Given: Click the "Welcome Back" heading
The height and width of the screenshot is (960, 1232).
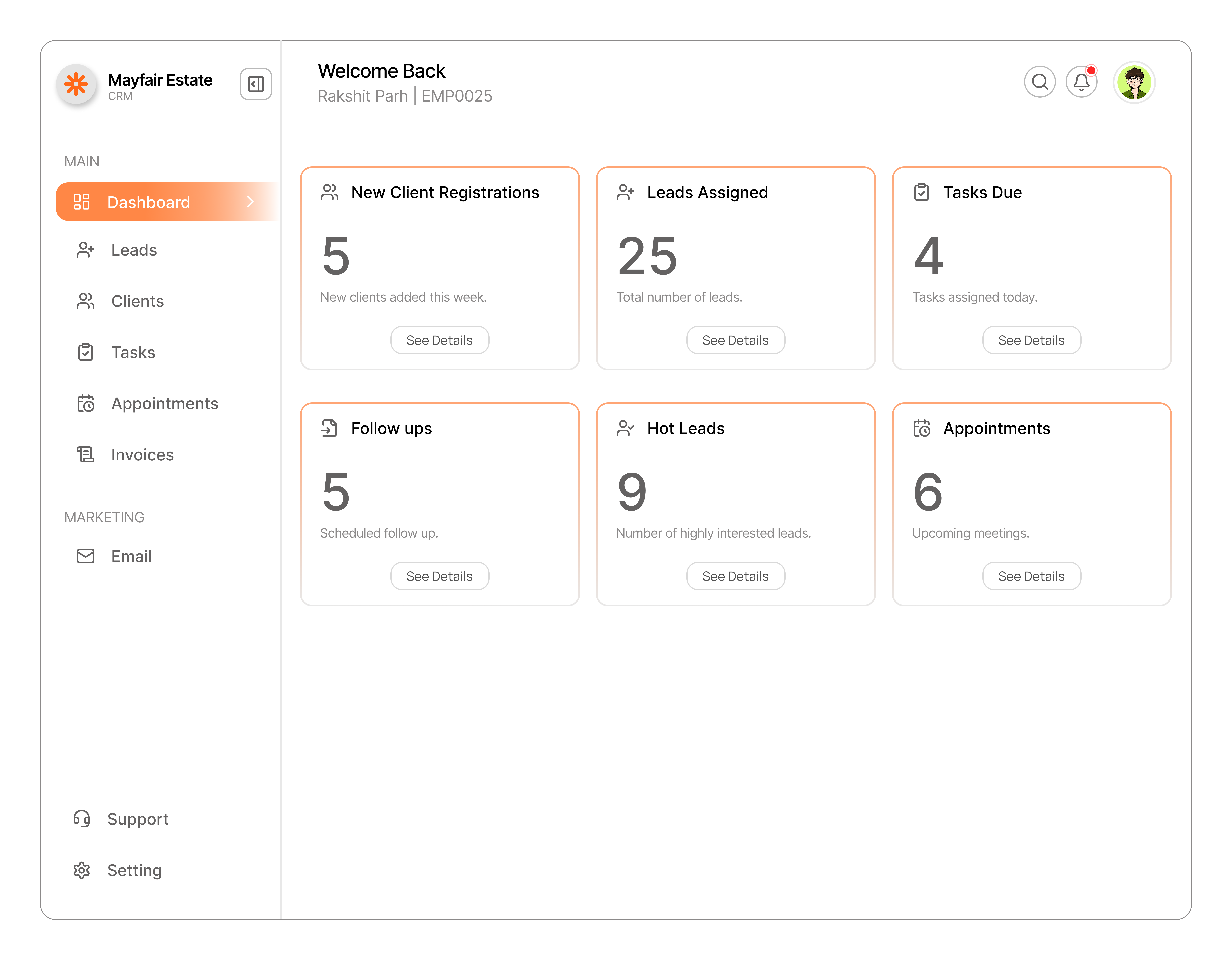Looking at the screenshot, I should [x=381, y=71].
